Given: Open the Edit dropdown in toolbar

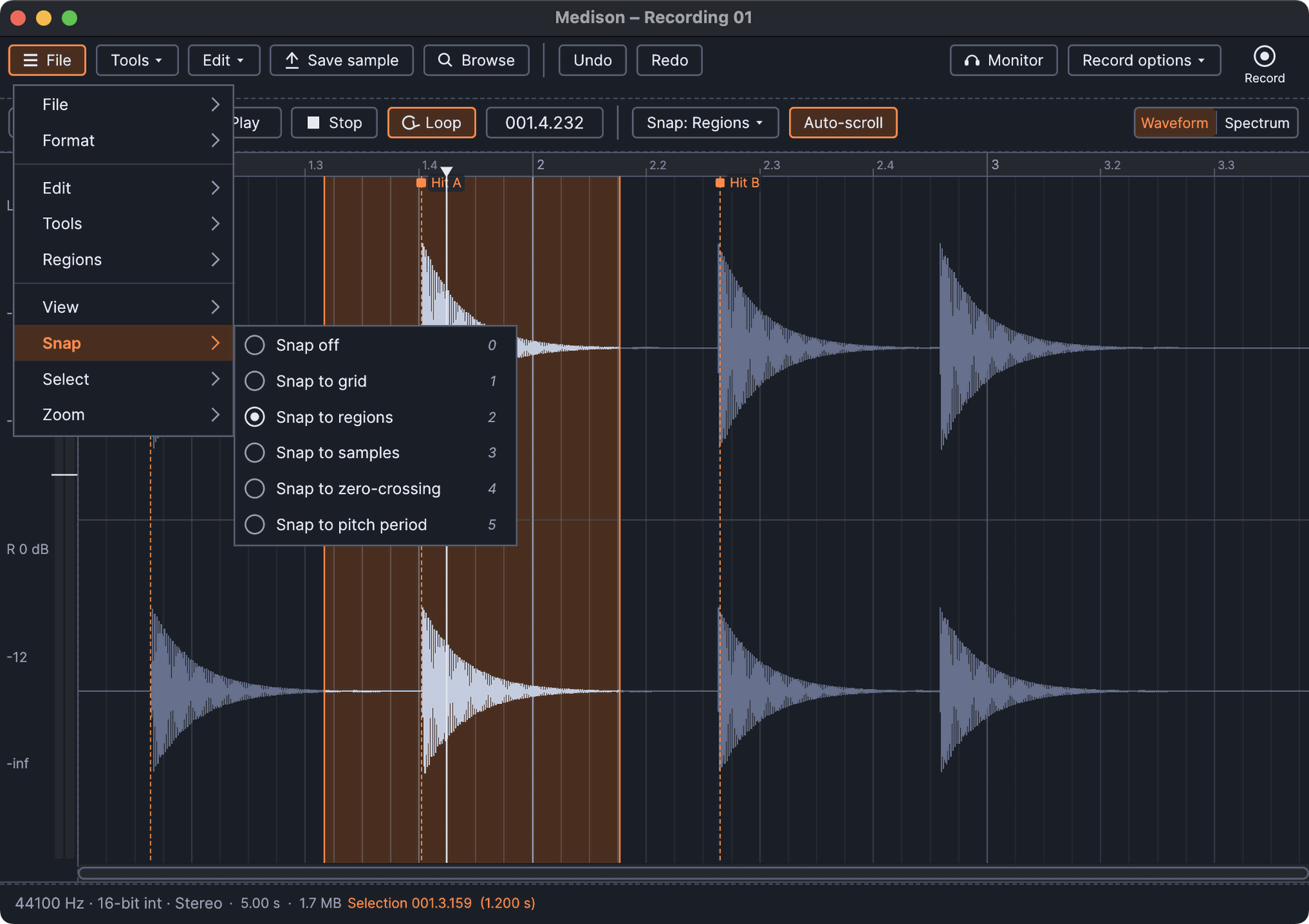Looking at the screenshot, I should click(224, 60).
